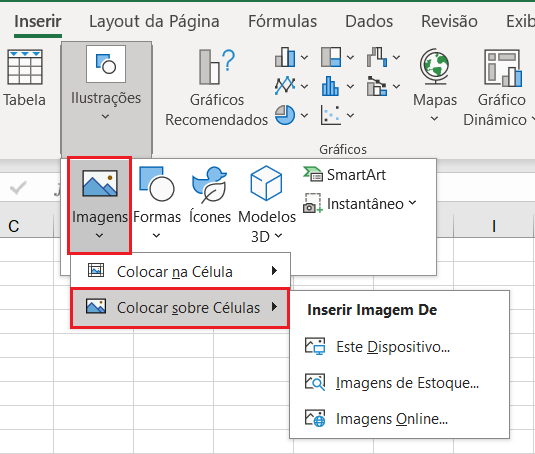Expand the column chart dropdown arrow
The height and width of the screenshot is (454, 535).
click(x=304, y=57)
